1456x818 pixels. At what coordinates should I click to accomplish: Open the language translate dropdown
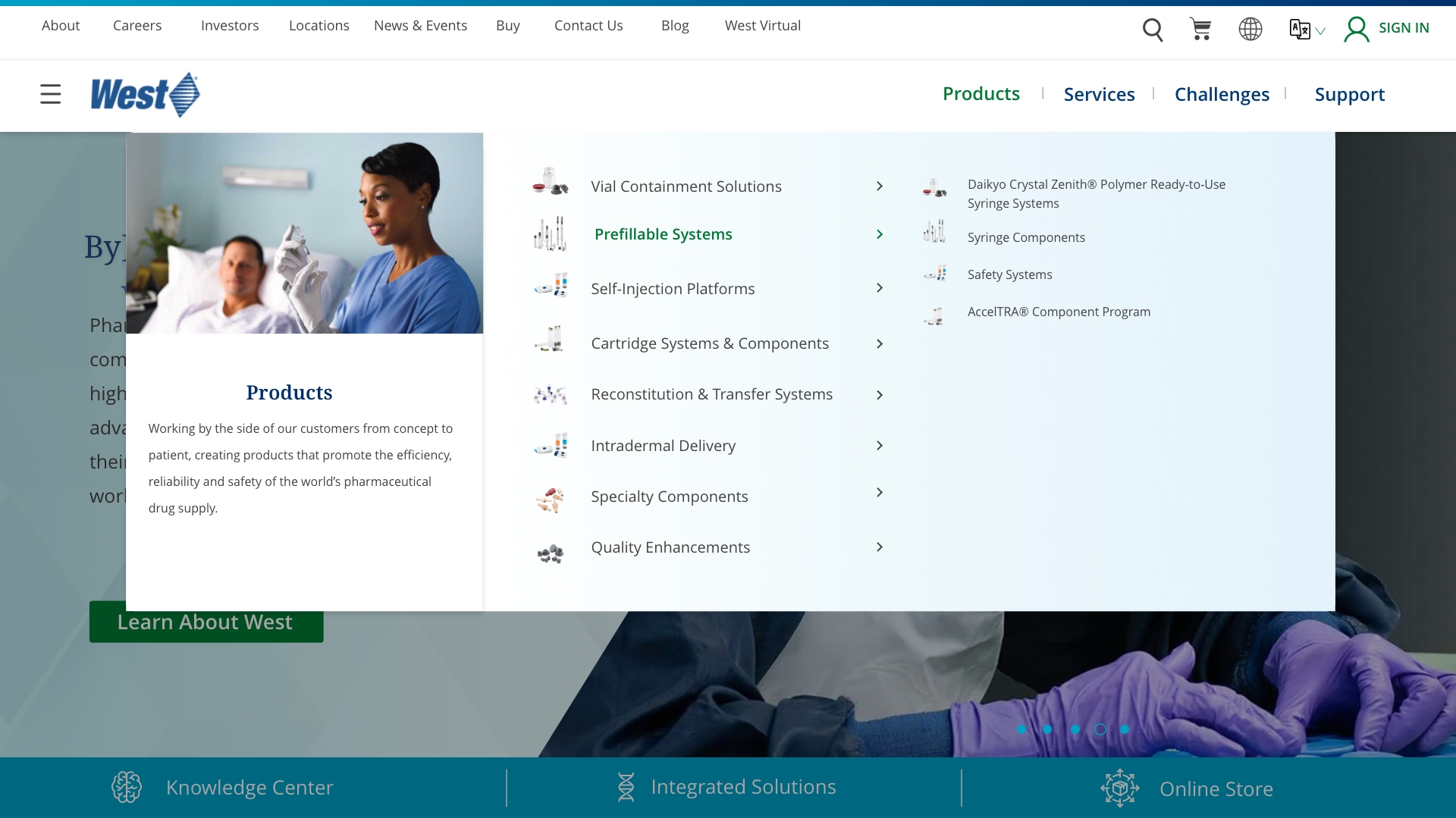[1306, 30]
